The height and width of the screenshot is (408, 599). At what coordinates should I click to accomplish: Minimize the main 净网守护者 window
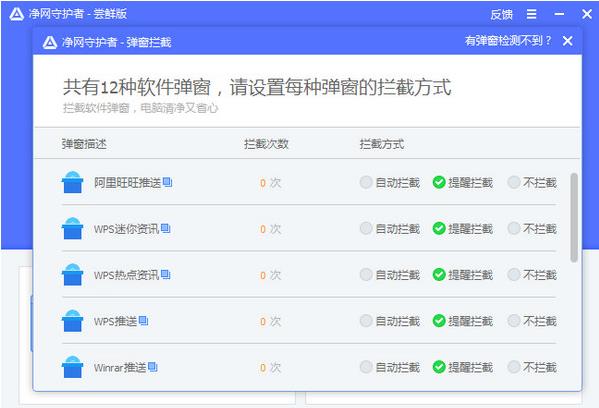(559, 14)
